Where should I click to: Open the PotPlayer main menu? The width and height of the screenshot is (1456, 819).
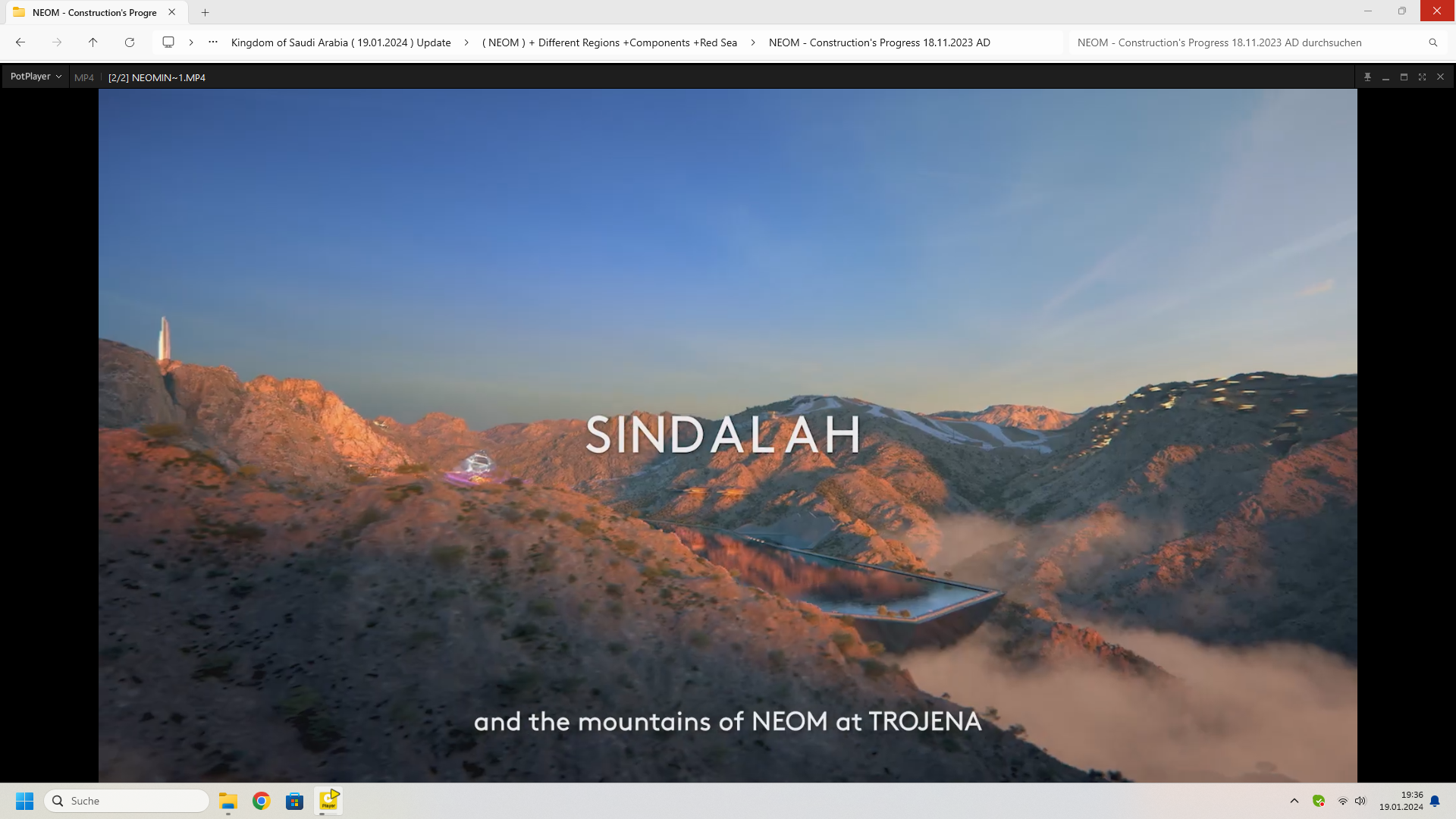[x=36, y=77]
